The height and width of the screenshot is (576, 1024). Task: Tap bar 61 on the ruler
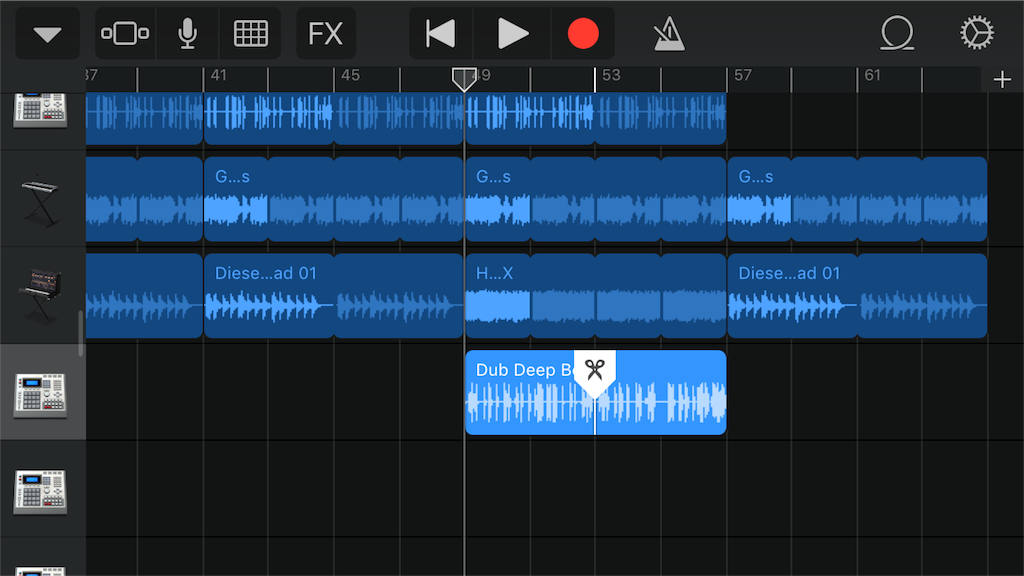click(x=872, y=76)
